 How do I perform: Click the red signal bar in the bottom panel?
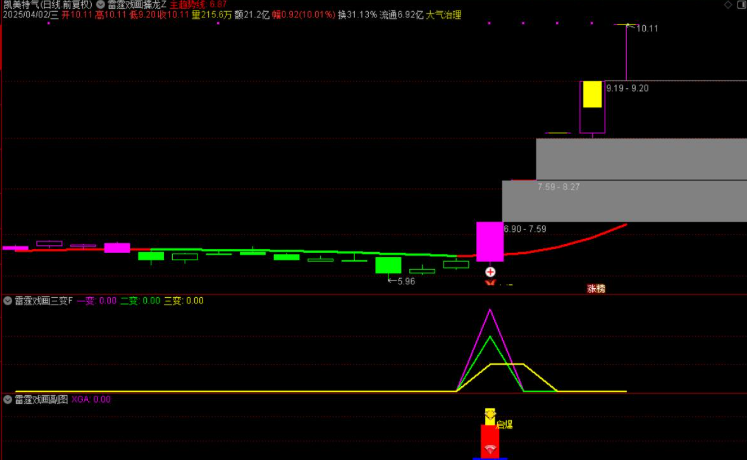tap(489, 440)
